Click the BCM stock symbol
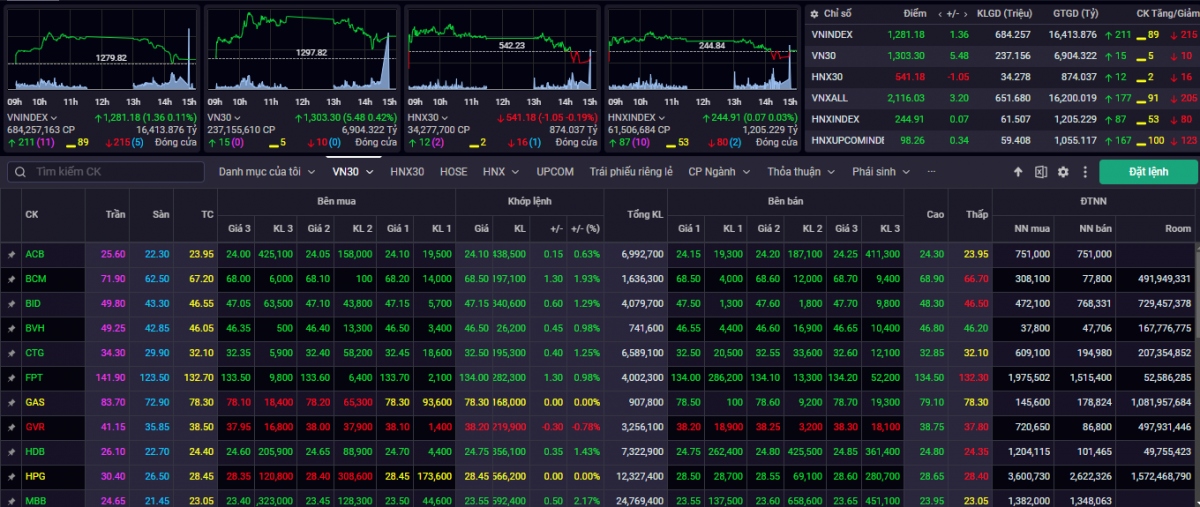1200x507 pixels. 35,279
